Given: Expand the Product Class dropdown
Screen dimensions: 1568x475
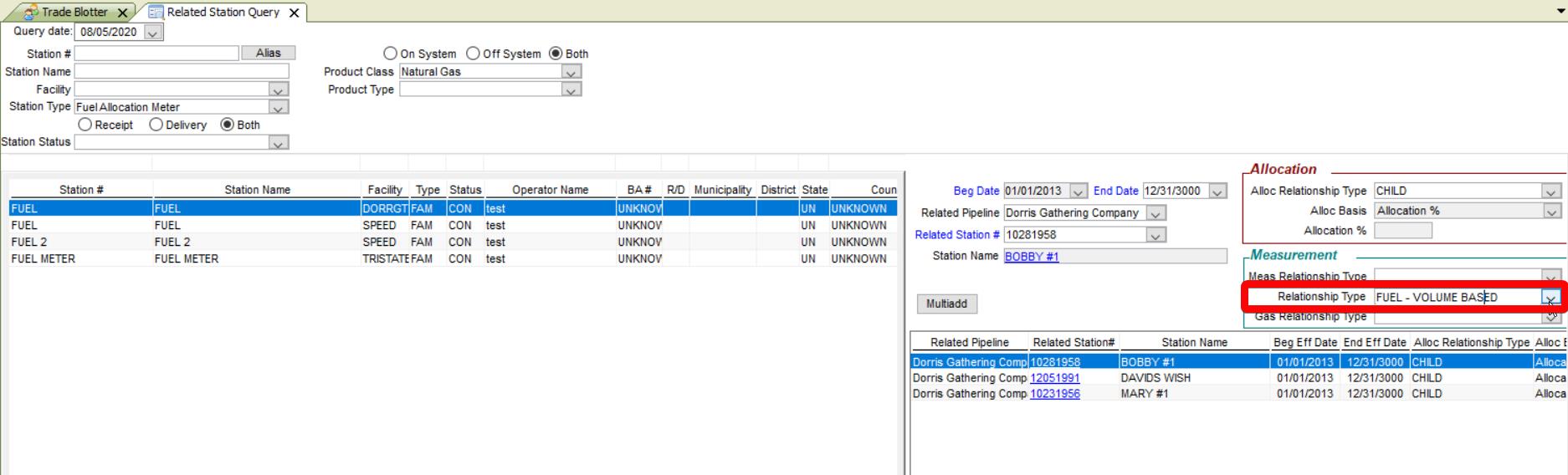Looking at the screenshot, I should click(x=571, y=72).
